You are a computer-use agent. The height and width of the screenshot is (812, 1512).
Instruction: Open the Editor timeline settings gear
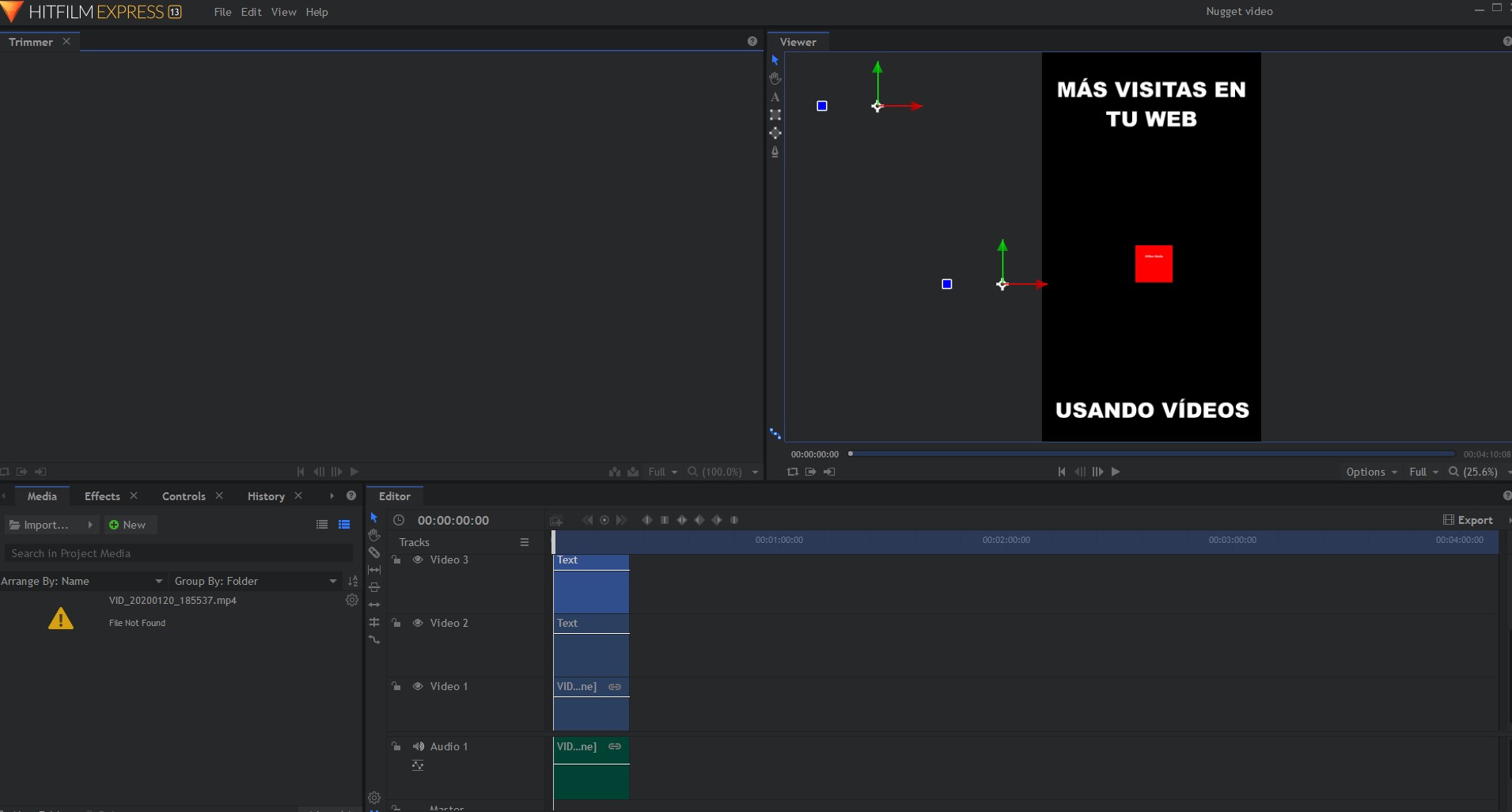point(374,798)
